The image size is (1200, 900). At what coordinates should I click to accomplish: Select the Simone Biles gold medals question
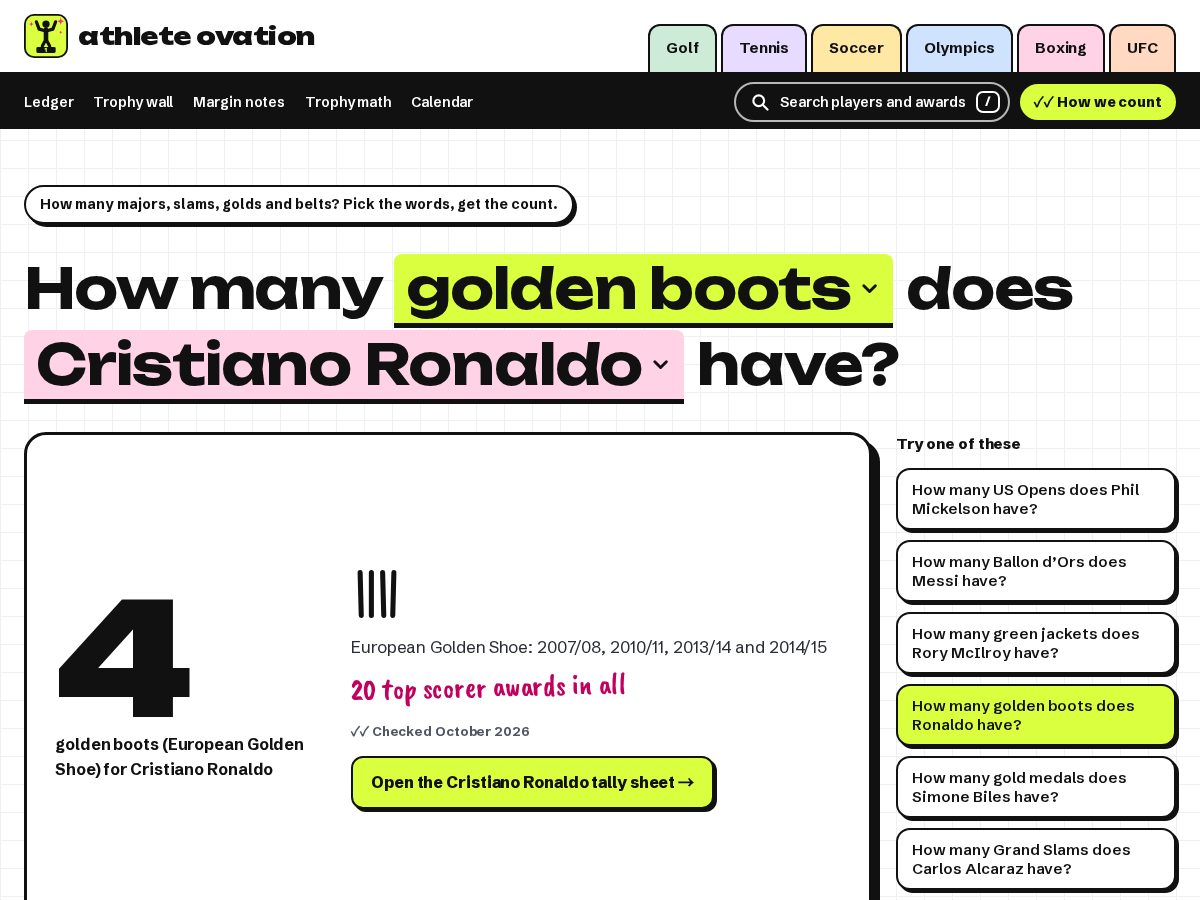pos(1036,787)
